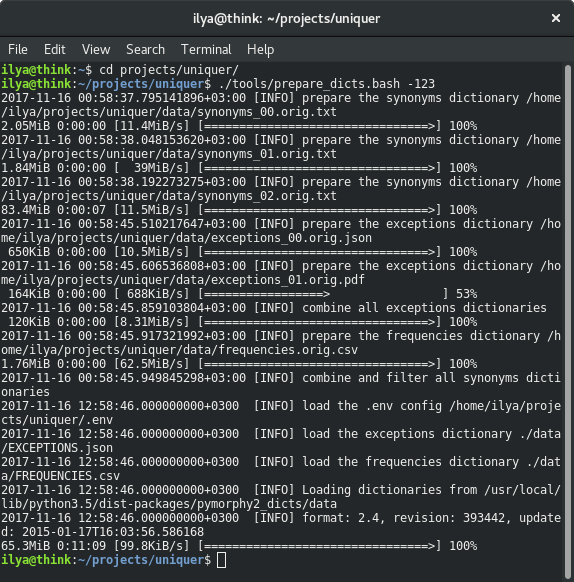Close the terminal window with X
The height and width of the screenshot is (582, 574).
(555, 18)
